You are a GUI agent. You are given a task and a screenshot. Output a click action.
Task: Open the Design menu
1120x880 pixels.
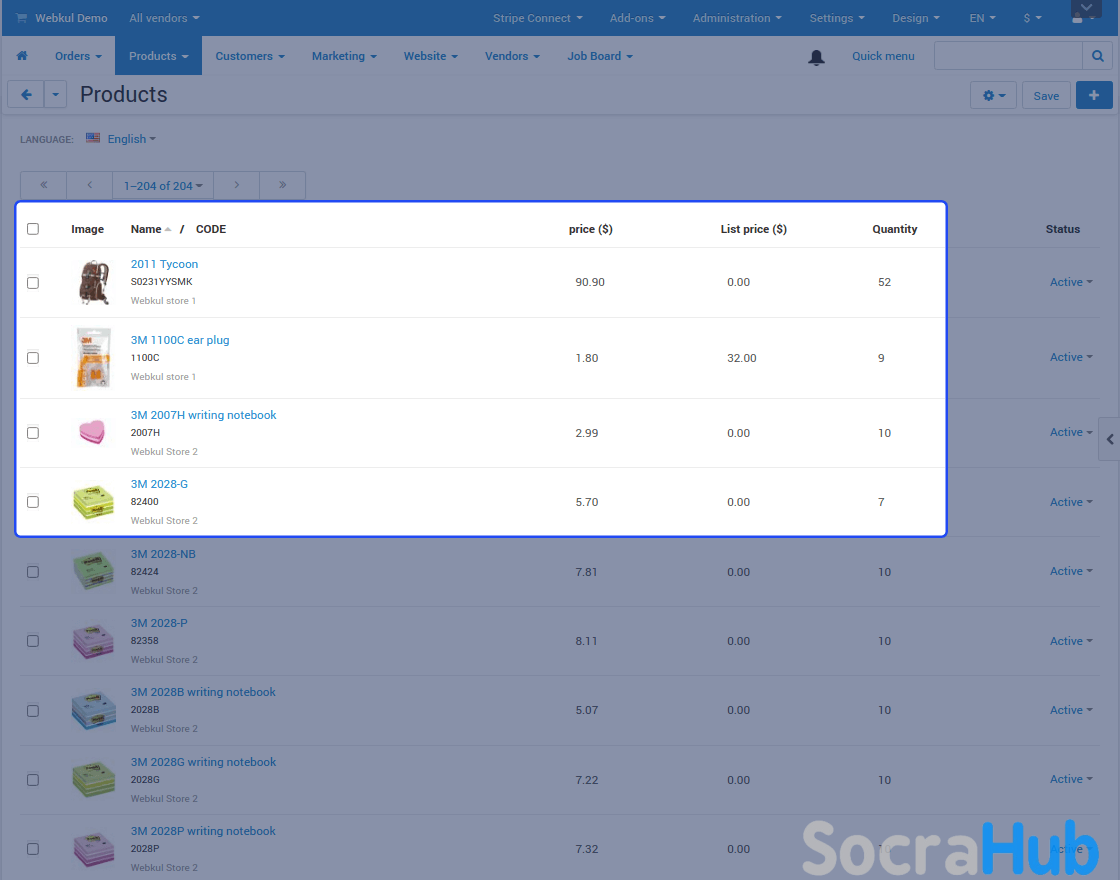click(x=916, y=18)
